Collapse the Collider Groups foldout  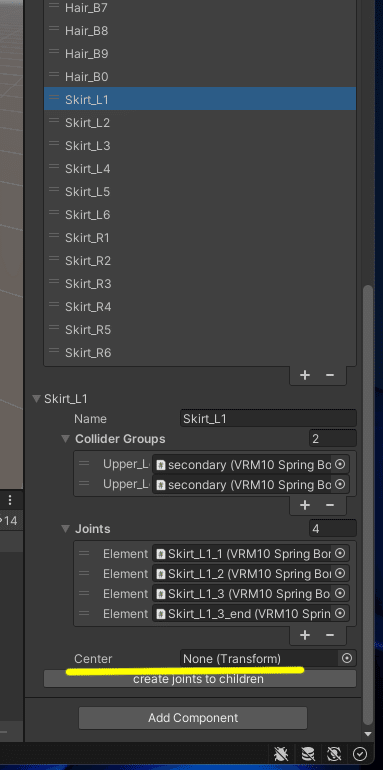point(66,439)
